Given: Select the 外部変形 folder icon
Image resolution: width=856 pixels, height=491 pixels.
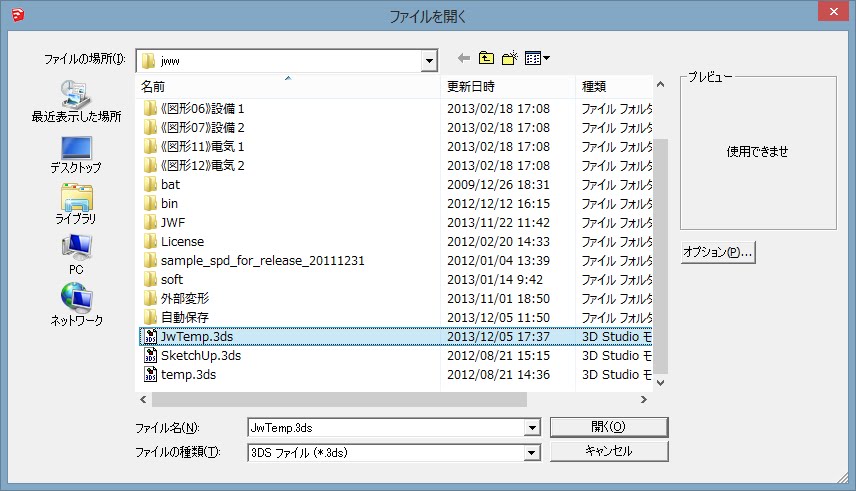Looking at the screenshot, I should point(150,298).
